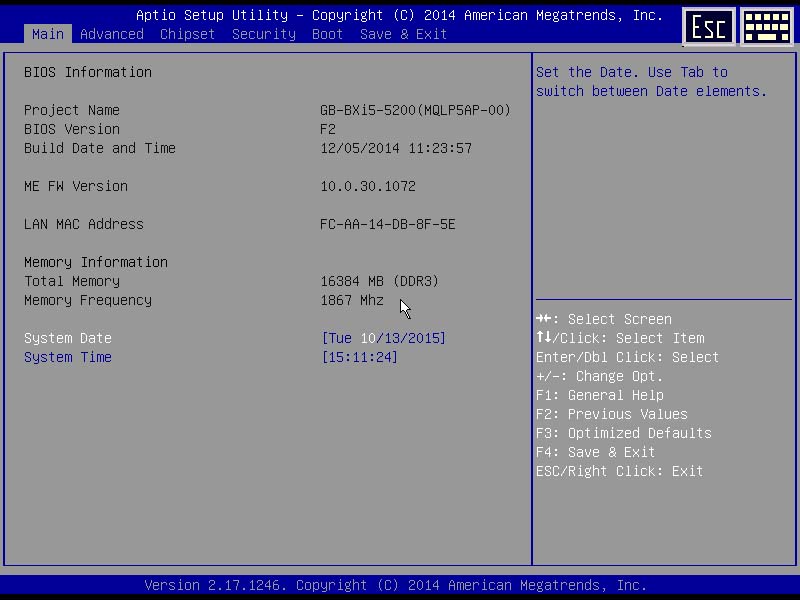
Task: Click 'Enter/Dbl Click: Select' hint
Action: (x=628, y=357)
